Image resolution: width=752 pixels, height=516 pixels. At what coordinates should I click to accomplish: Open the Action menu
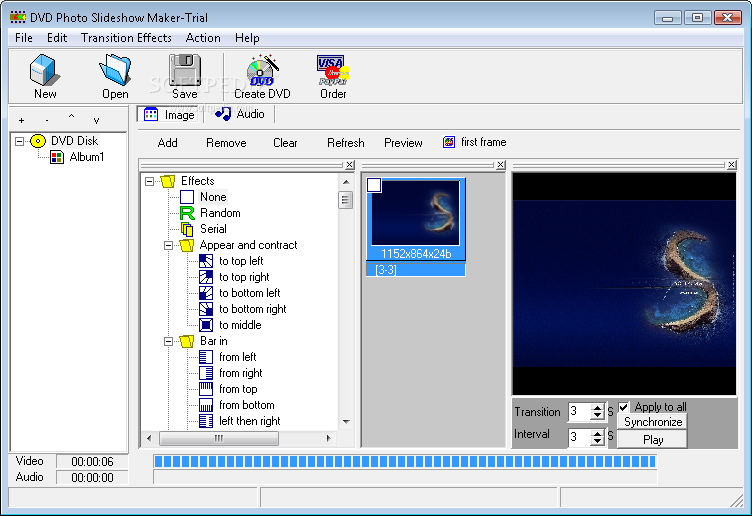coord(203,38)
